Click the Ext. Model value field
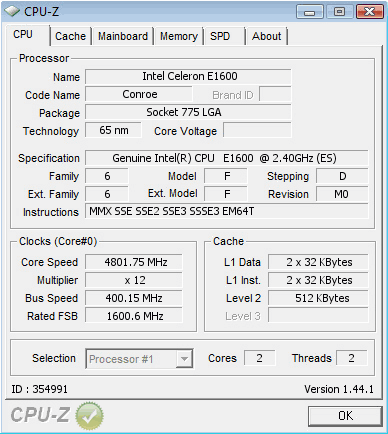 (226, 194)
